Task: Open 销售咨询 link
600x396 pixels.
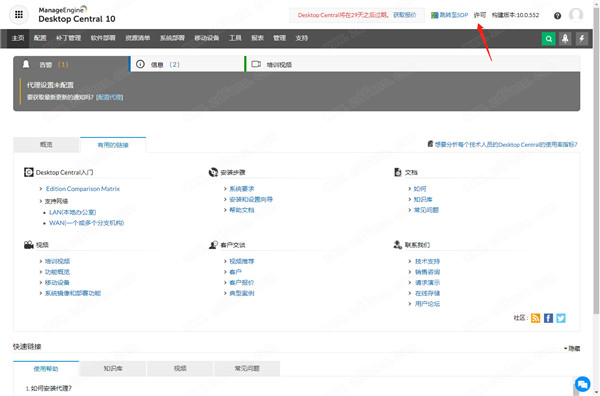Action: pyautogui.click(x=427, y=272)
